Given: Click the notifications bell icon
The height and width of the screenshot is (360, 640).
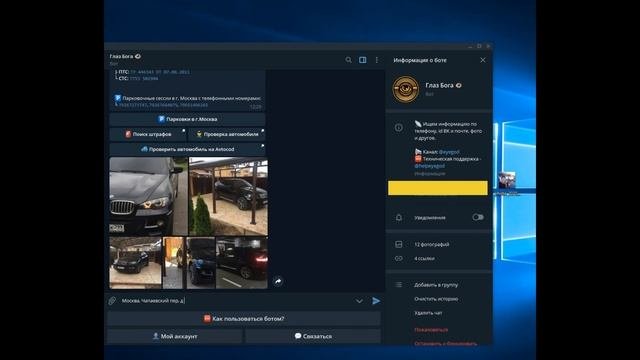Looking at the screenshot, I should click(399, 218).
